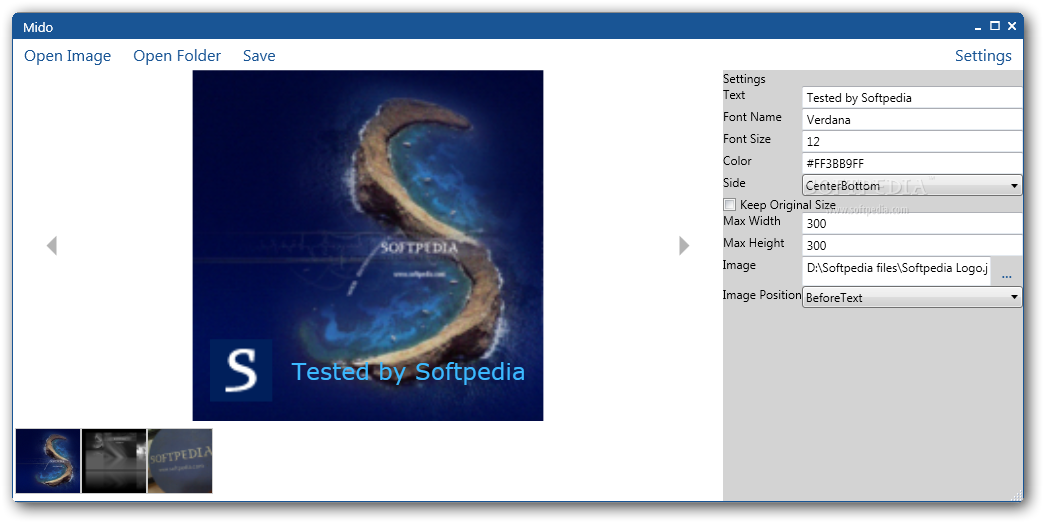Maximize the Mido window
Image resolution: width=1044 pixels, height=523 pixels.
[x=995, y=26]
